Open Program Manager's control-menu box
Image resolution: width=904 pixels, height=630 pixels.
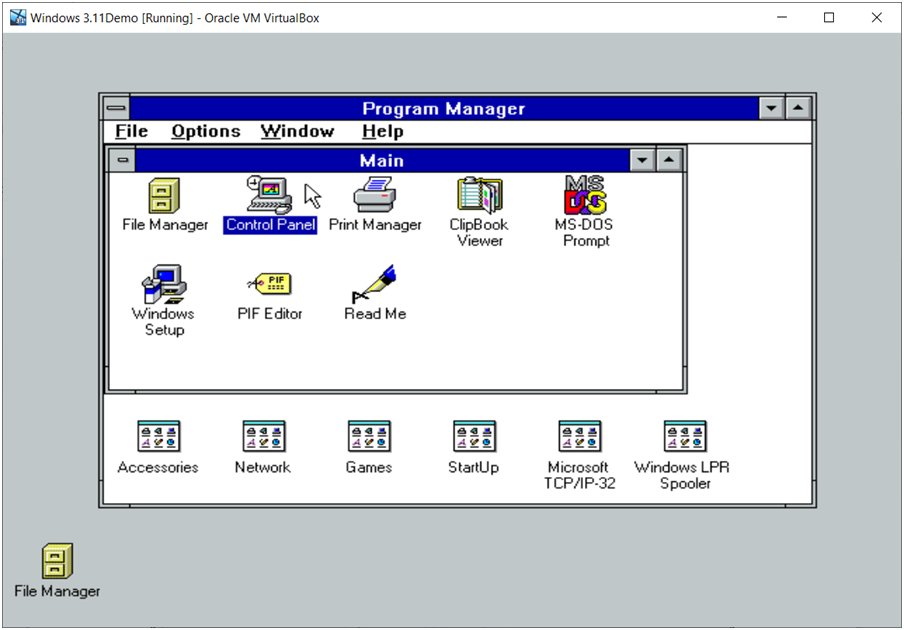pyautogui.click(x=116, y=108)
